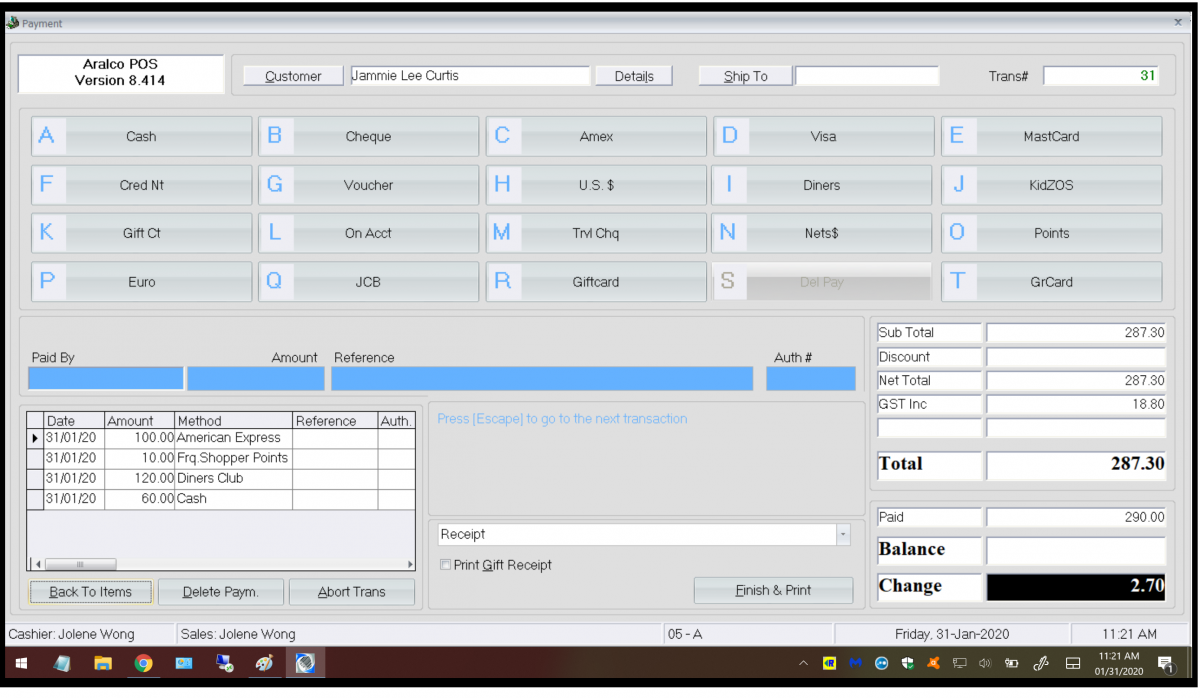
Task: Open Avast antivirus from the system tray
Action: 934,663
